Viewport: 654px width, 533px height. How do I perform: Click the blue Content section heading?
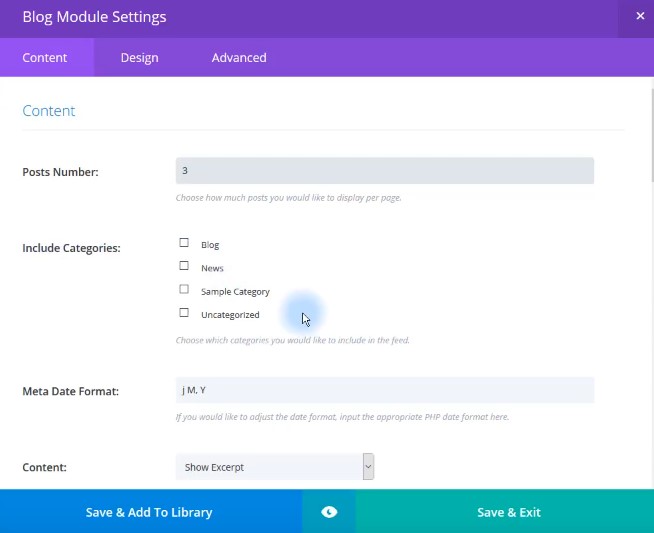[49, 111]
